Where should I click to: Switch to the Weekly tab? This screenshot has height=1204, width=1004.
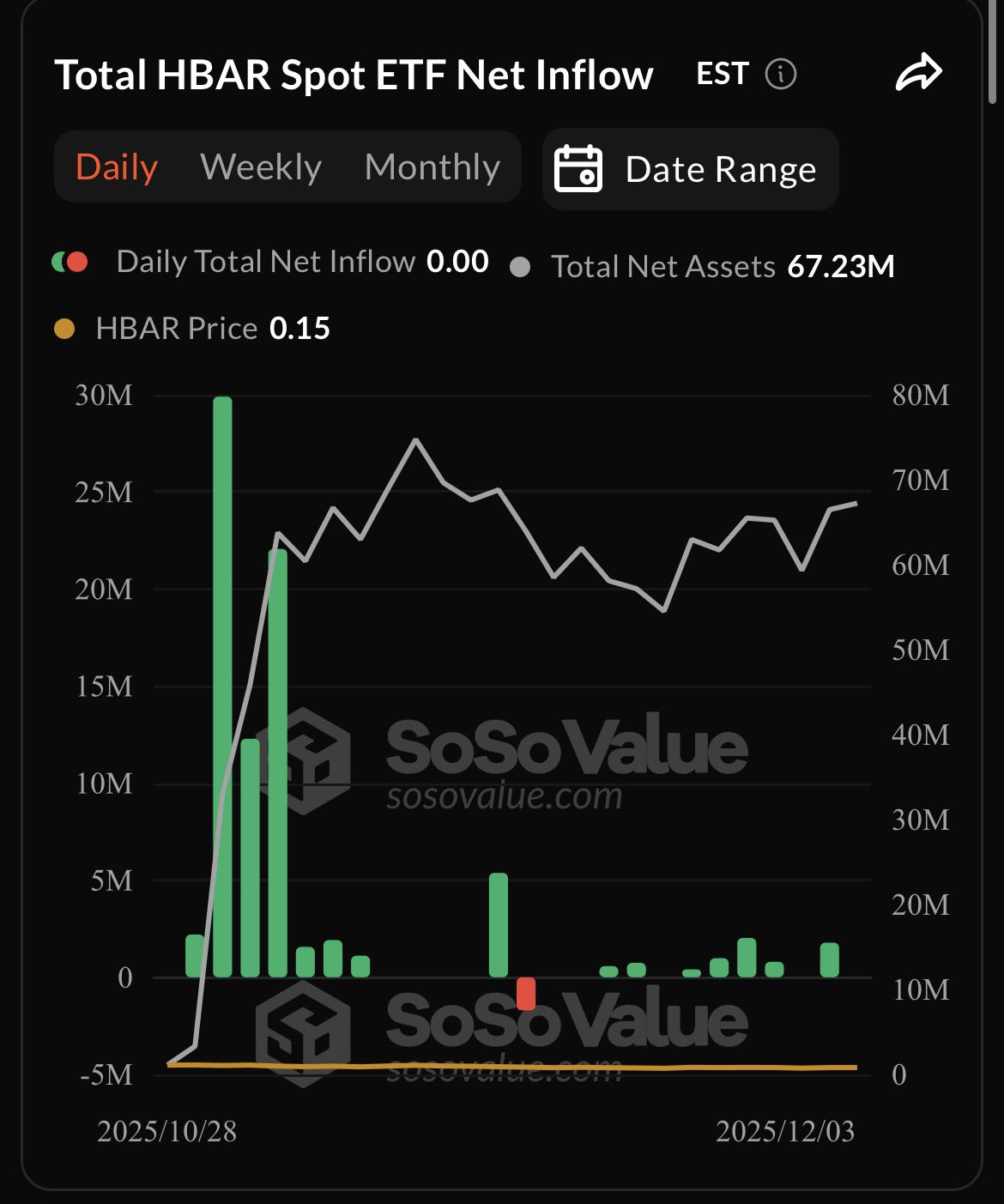coord(261,166)
